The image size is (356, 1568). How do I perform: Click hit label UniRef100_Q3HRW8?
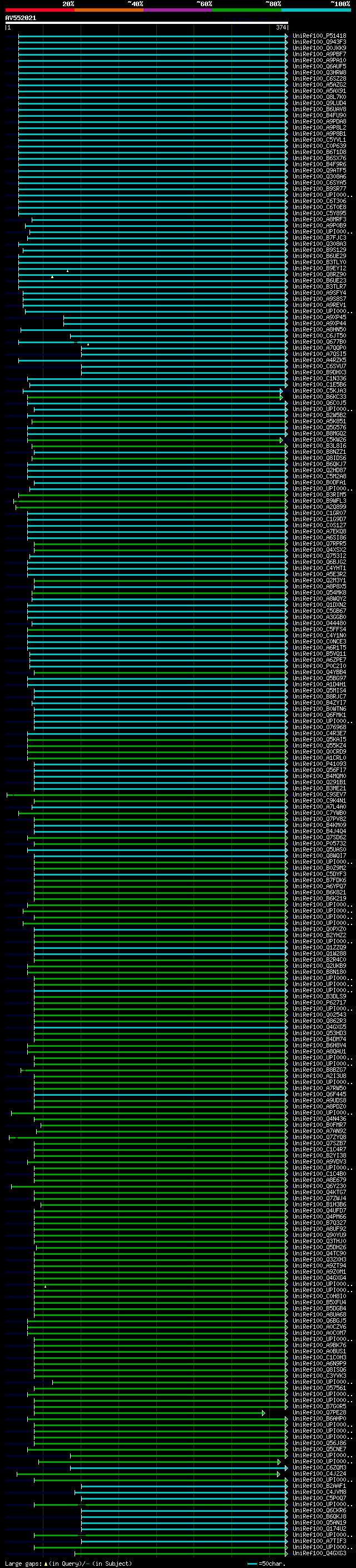coord(319,72)
